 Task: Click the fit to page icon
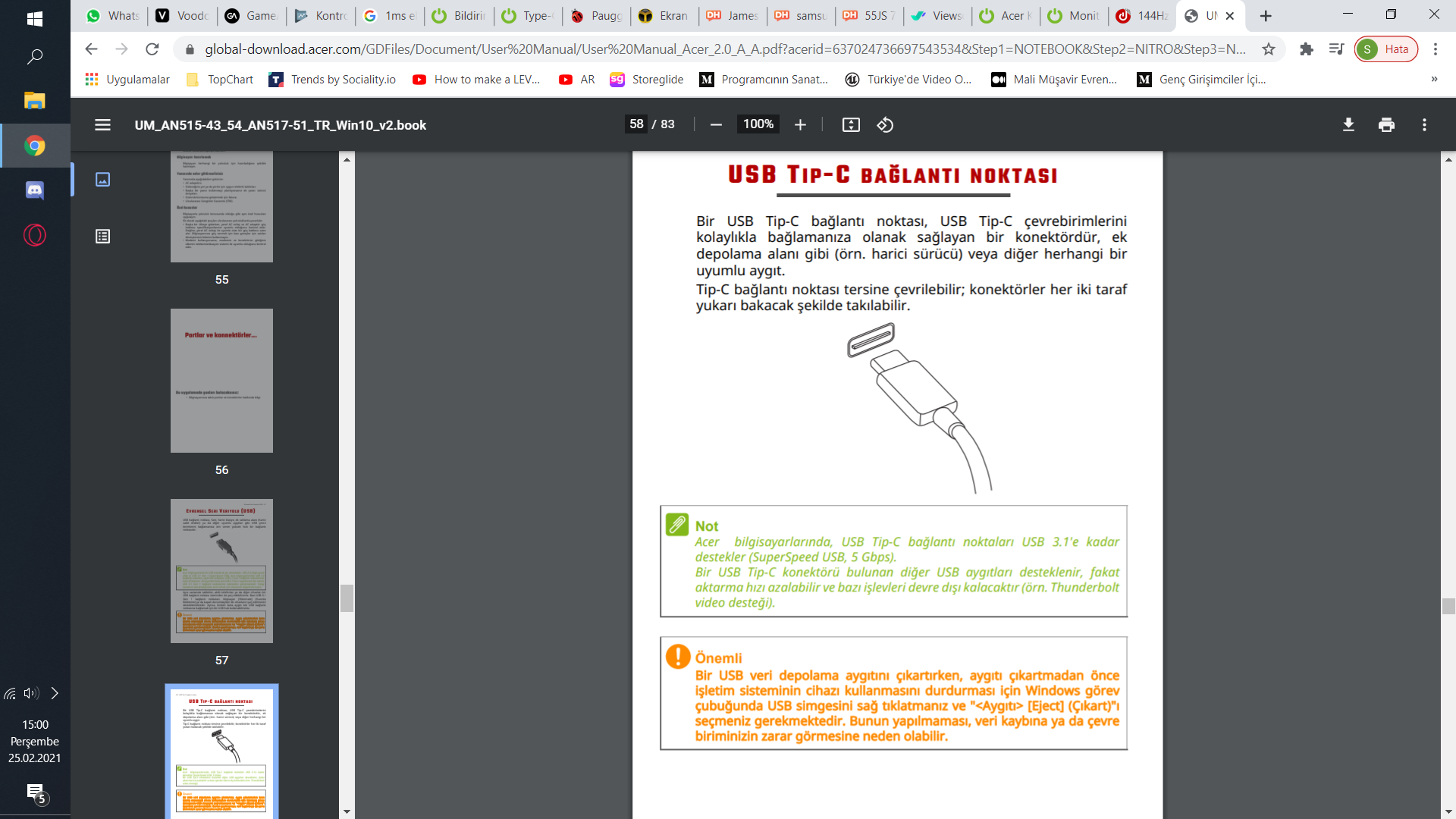click(x=851, y=125)
